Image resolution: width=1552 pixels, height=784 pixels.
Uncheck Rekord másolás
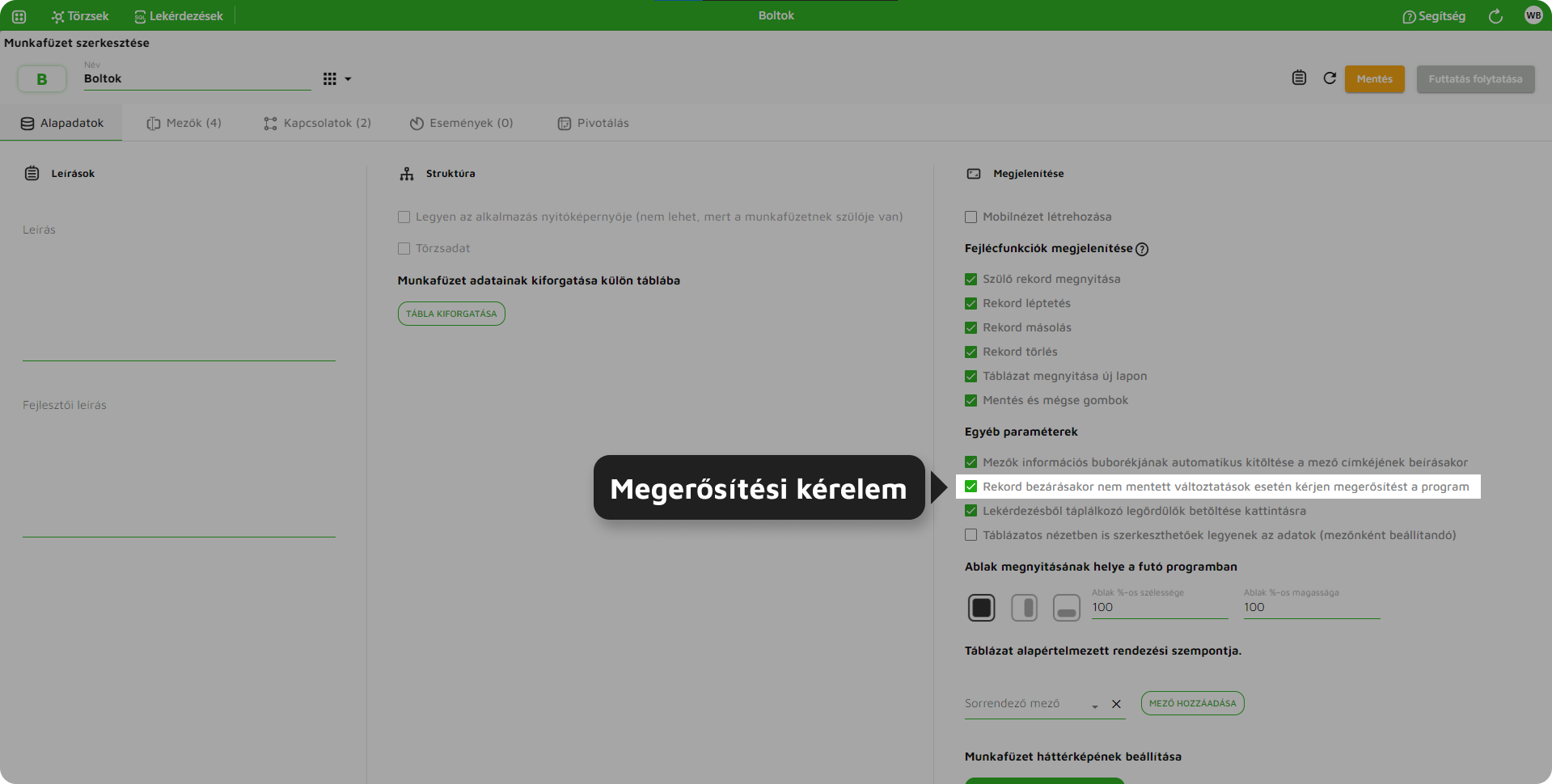click(x=971, y=327)
